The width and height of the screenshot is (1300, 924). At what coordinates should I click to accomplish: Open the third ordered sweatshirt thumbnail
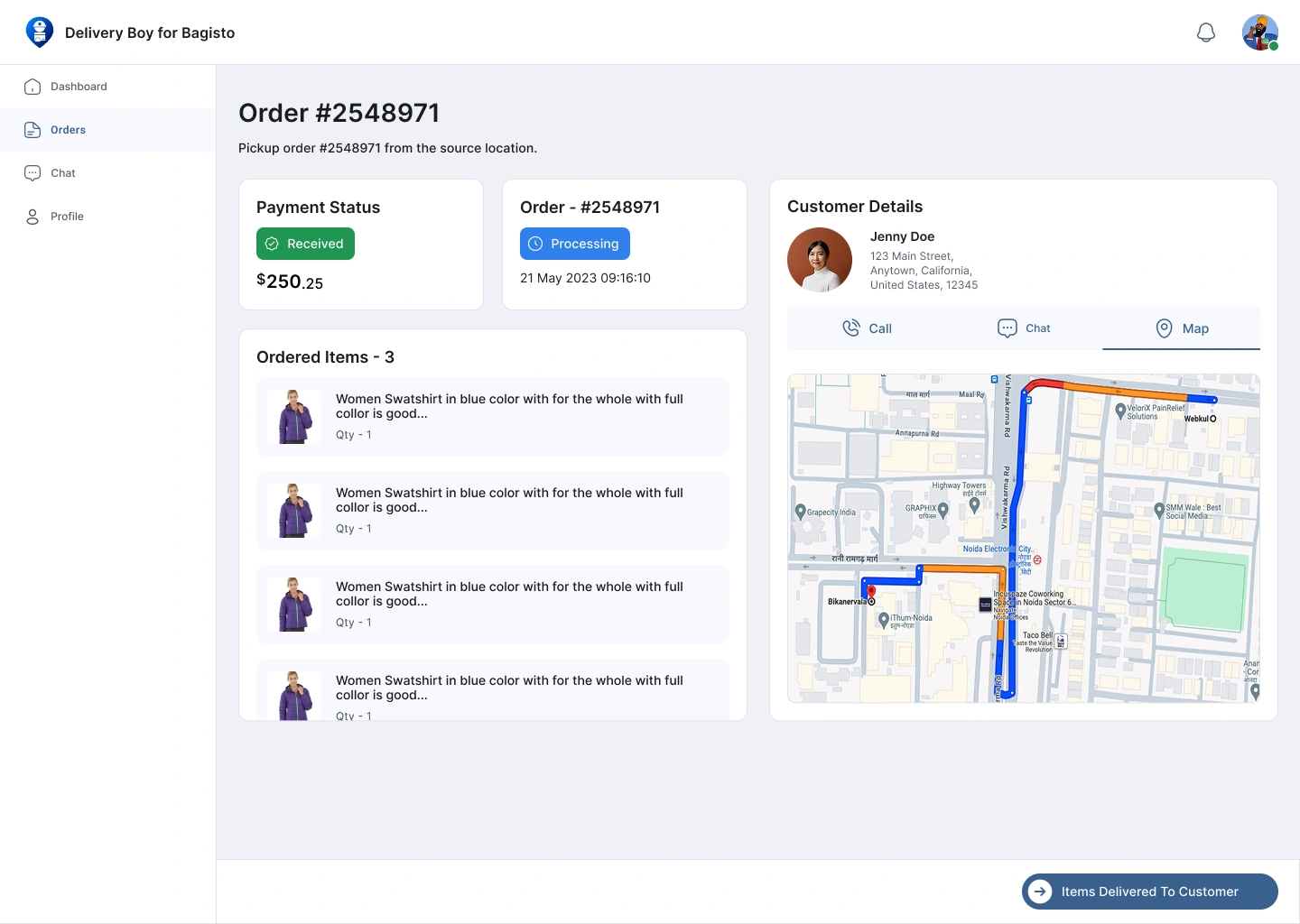click(294, 605)
